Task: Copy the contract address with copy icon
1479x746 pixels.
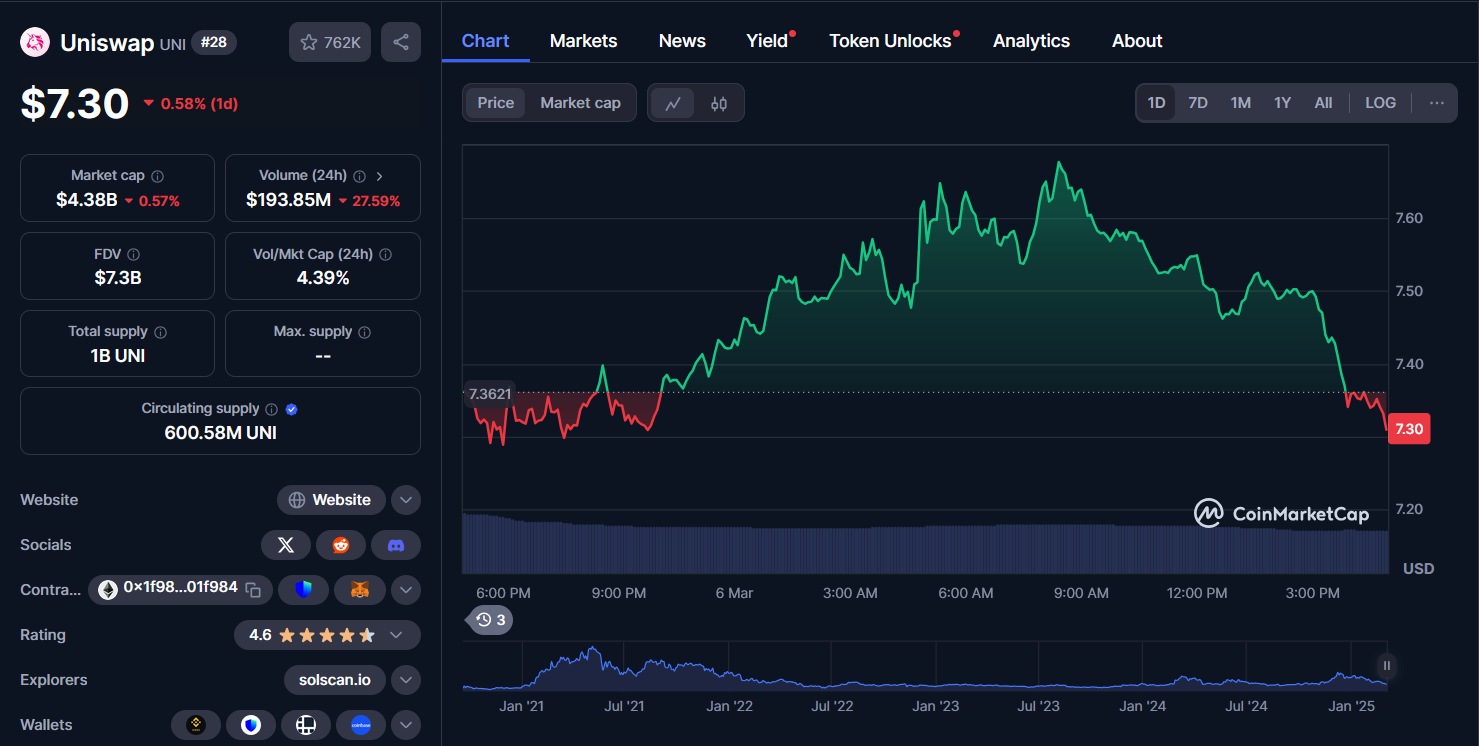Action: [253, 590]
